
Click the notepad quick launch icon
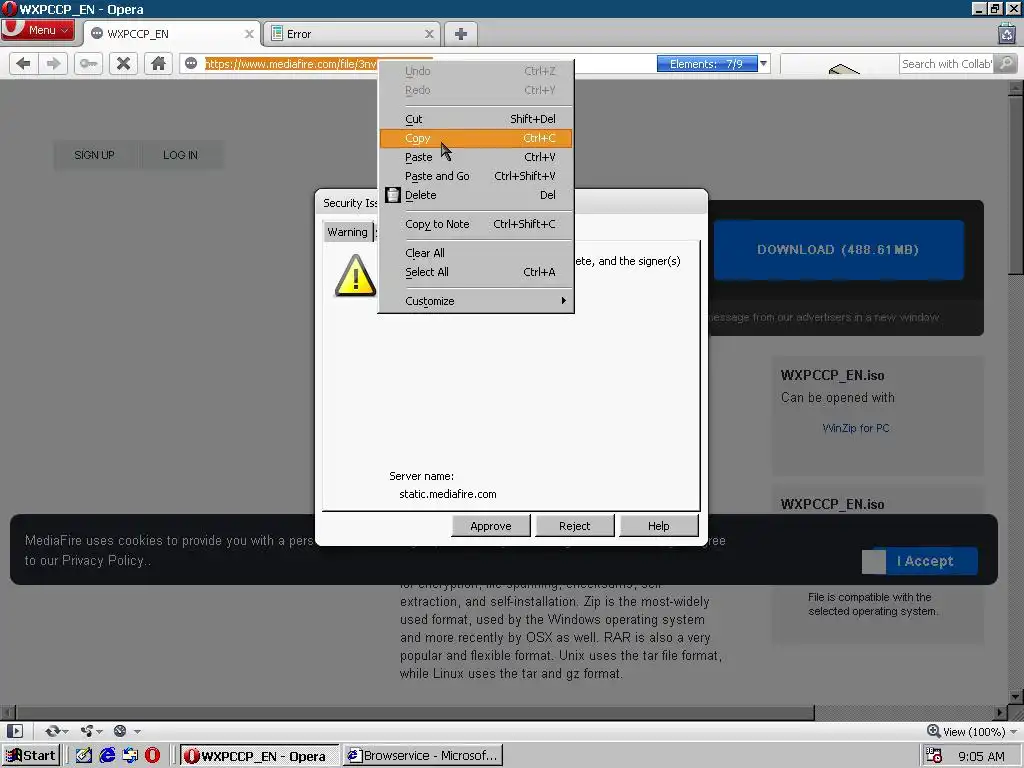pyautogui.click(x=84, y=756)
